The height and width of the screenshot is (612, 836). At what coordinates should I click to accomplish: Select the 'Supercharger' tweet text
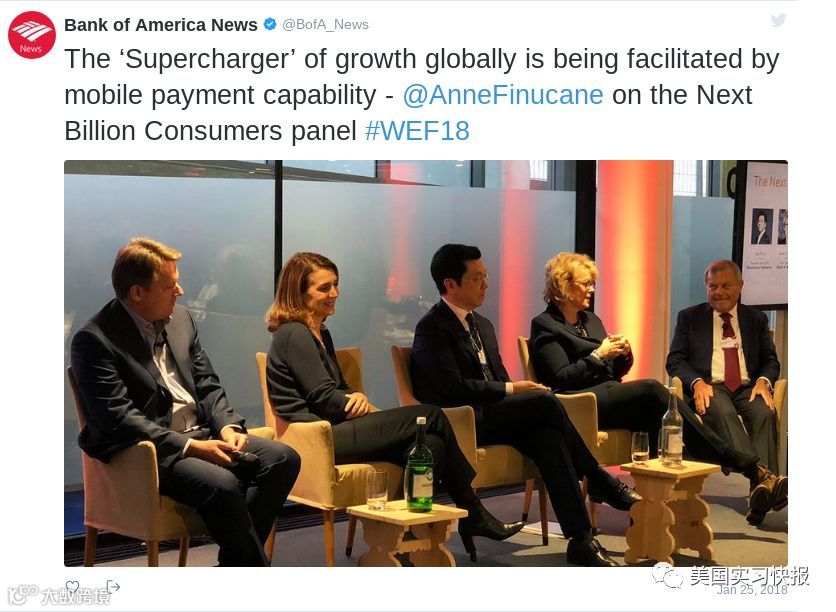click(422, 95)
